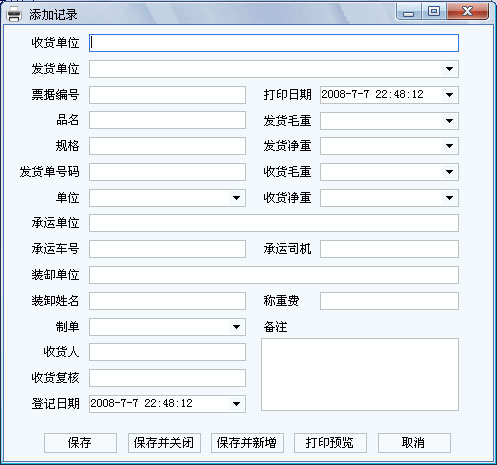Select the 保存并新增 button
Screen dimensions: 497x465
coord(247,443)
